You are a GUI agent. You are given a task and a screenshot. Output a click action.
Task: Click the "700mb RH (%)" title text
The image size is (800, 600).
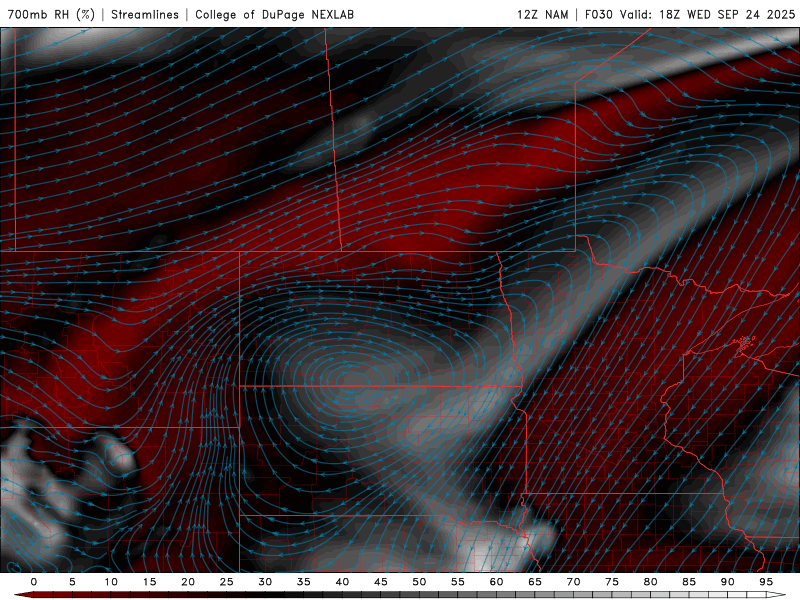click(52, 14)
